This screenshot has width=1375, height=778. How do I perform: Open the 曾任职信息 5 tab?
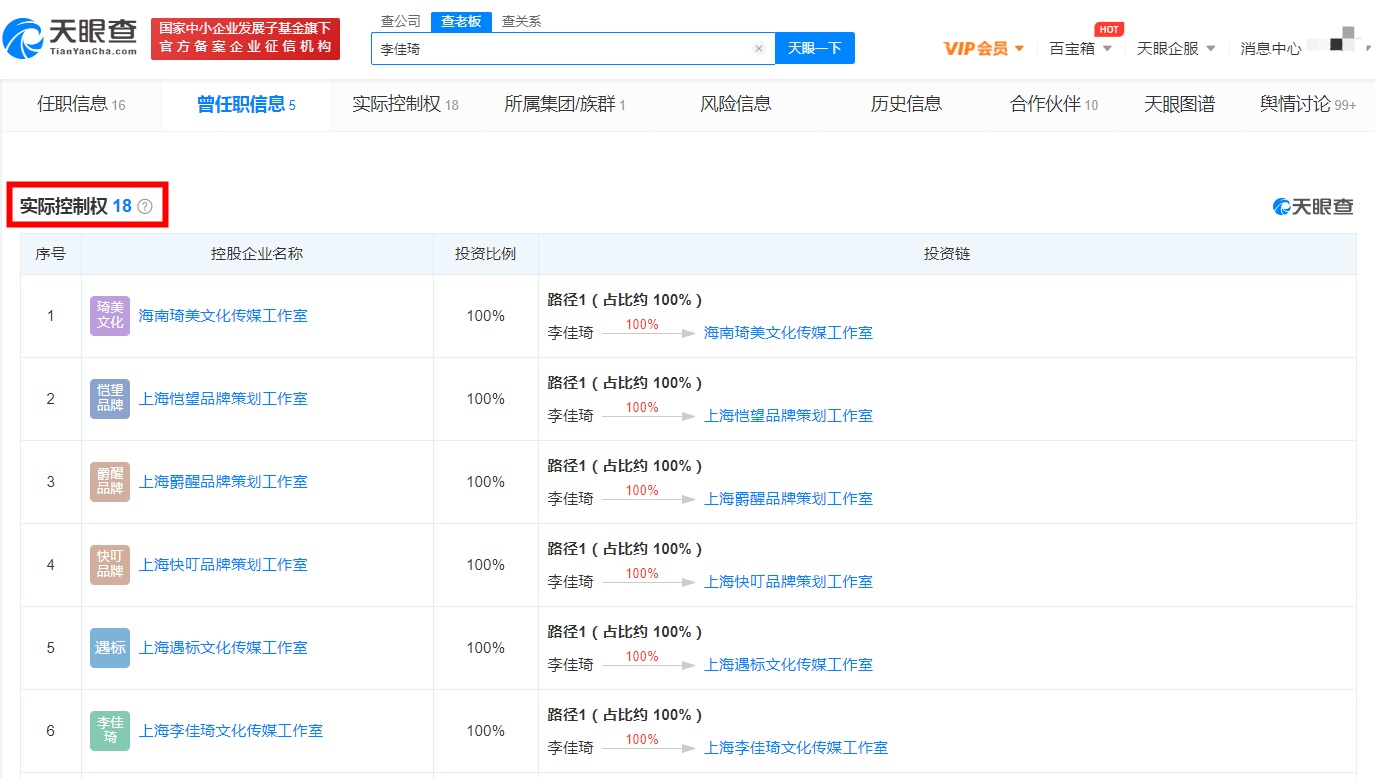pos(246,104)
